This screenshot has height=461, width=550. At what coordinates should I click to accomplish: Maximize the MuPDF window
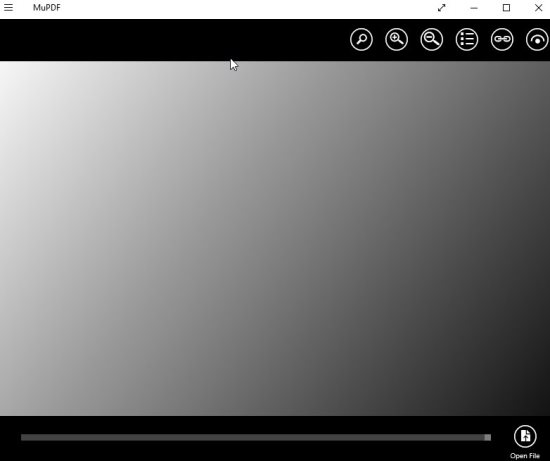506,8
